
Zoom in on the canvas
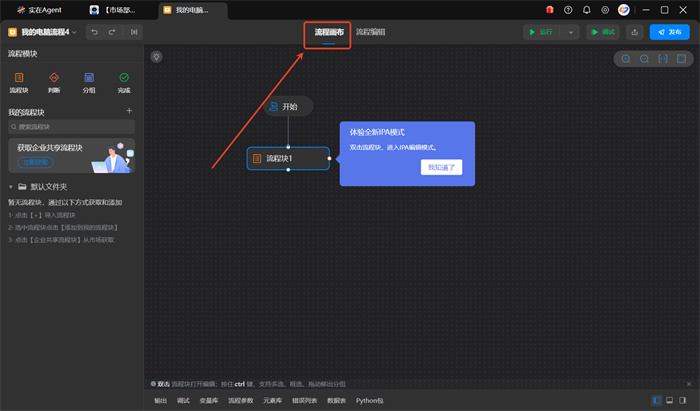pyautogui.click(x=626, y=59)
